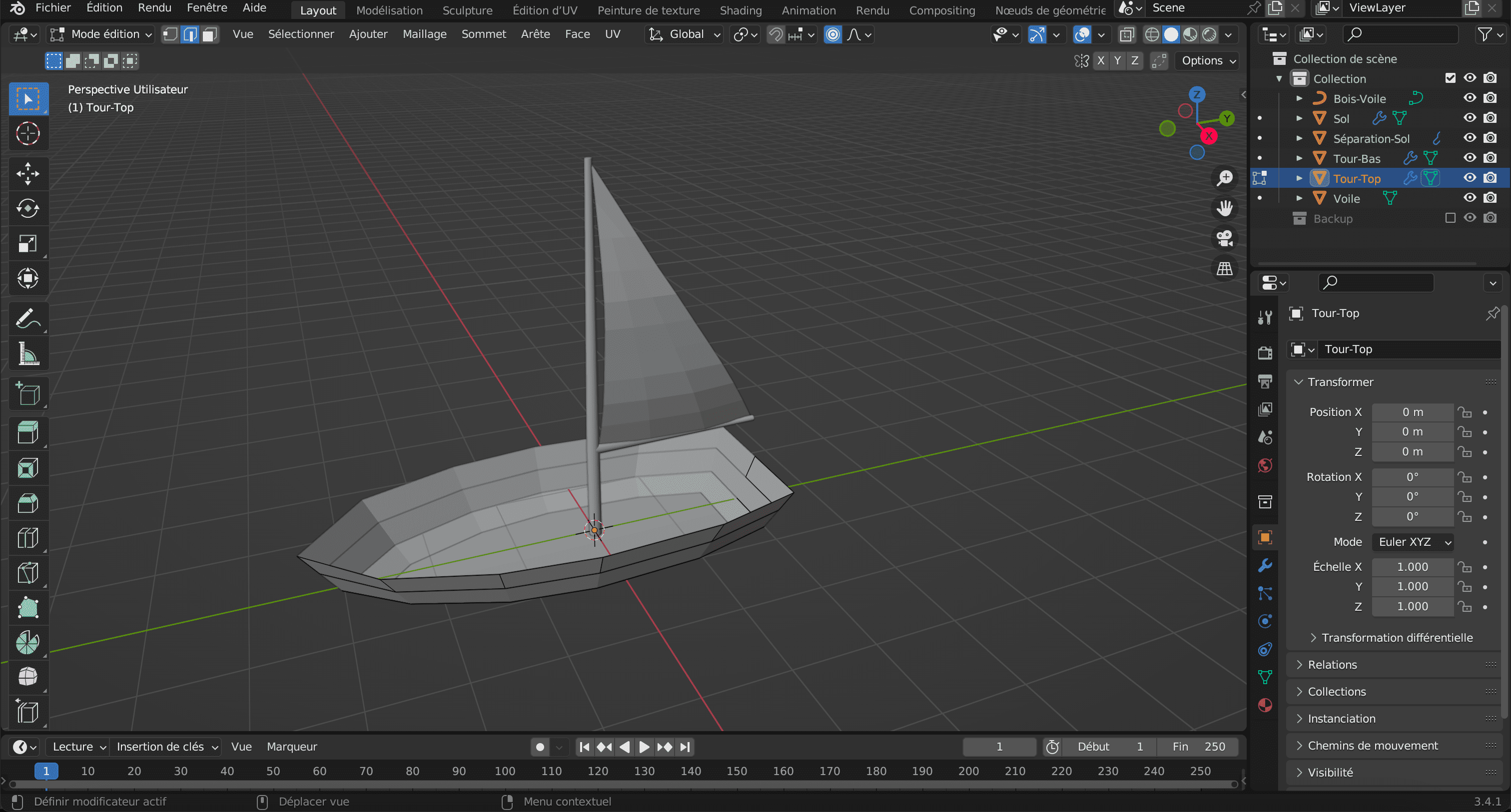Open Material properties tab icon
Image resolution: width=1511 pixels, height=812 pixels.
point(1265,705)
